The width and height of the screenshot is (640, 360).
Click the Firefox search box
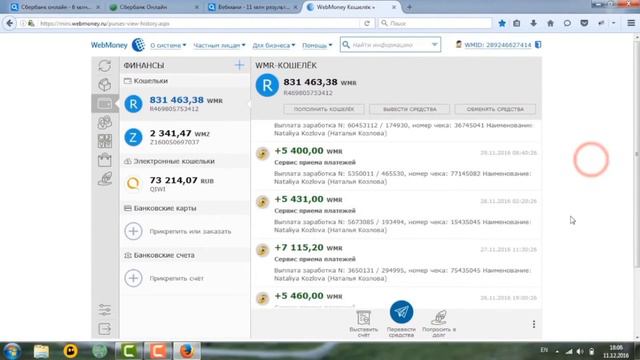[x=435, y=23]
